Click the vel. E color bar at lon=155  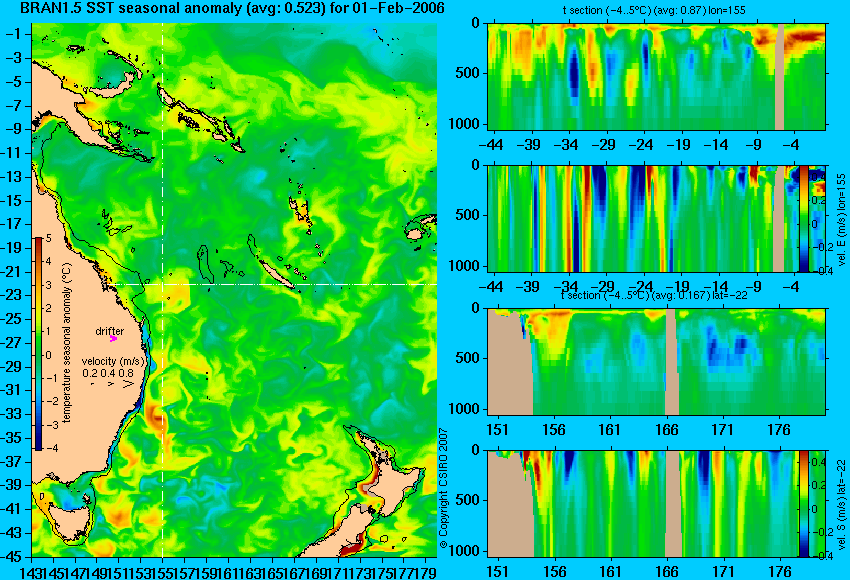point(804,218)
